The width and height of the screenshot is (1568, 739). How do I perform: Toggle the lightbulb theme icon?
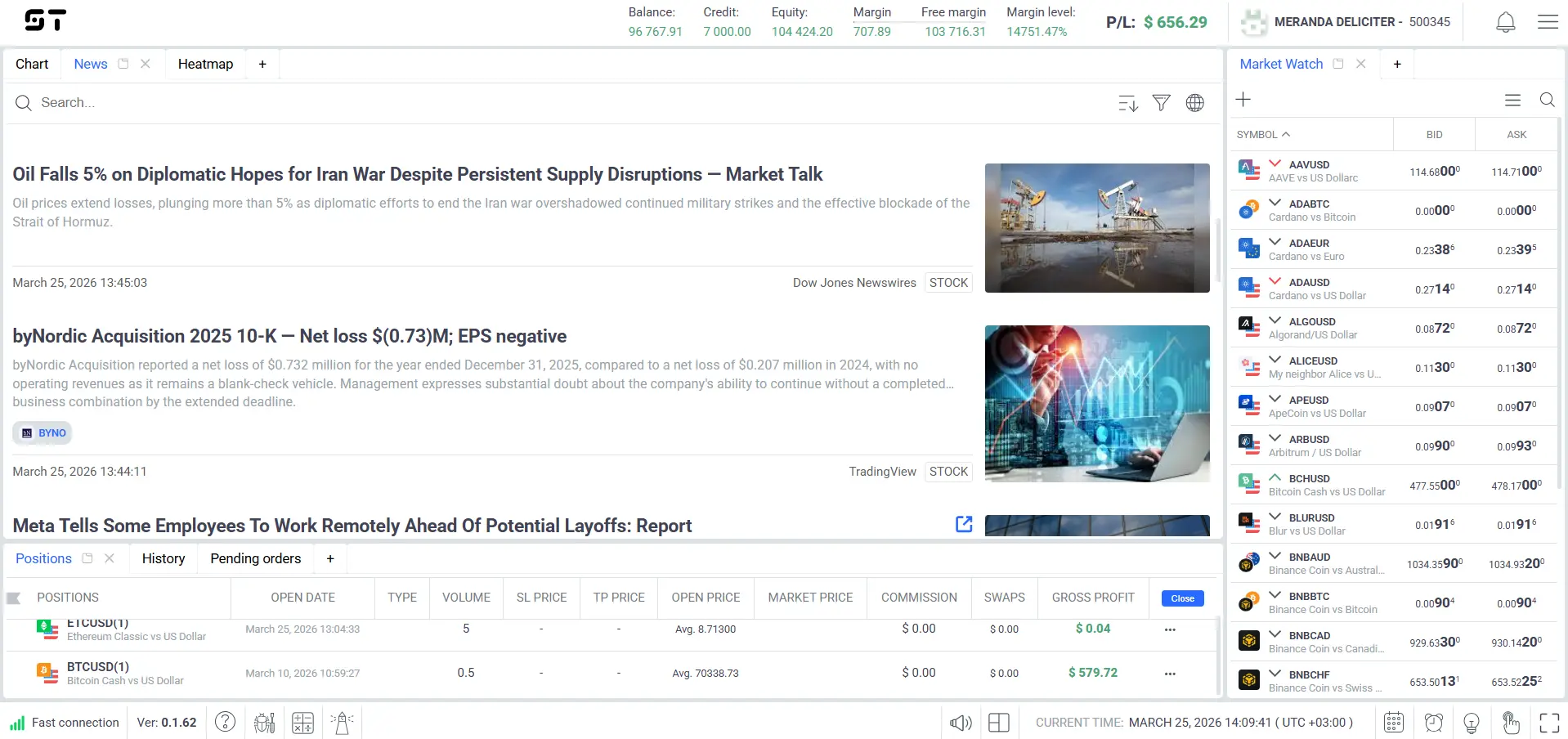[1472, 723]
